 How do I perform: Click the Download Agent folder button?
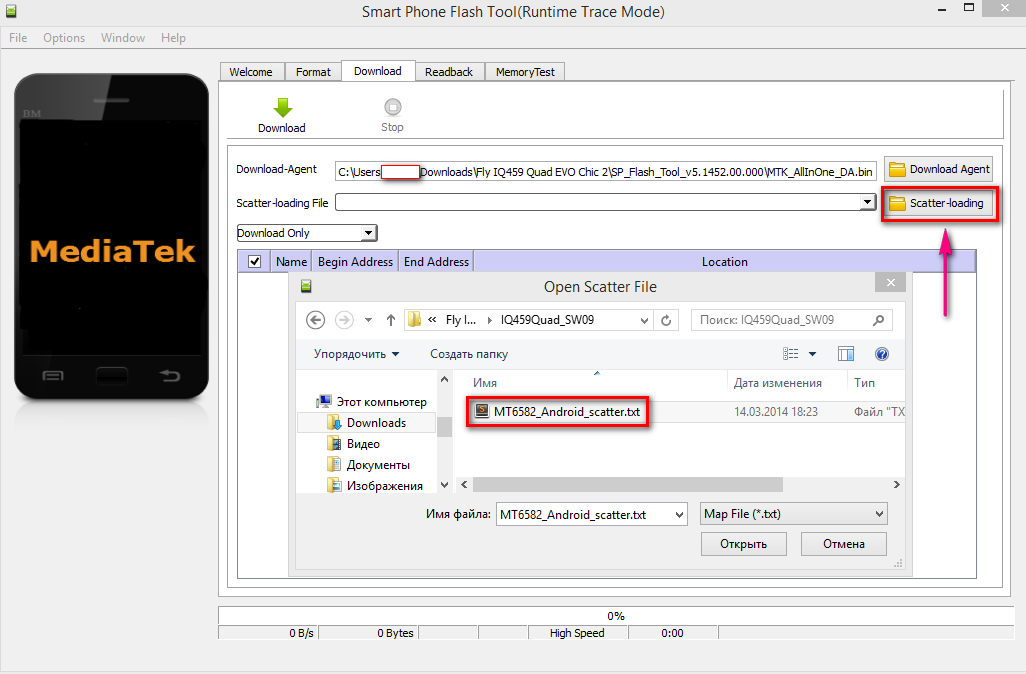[x=938, y=170]
